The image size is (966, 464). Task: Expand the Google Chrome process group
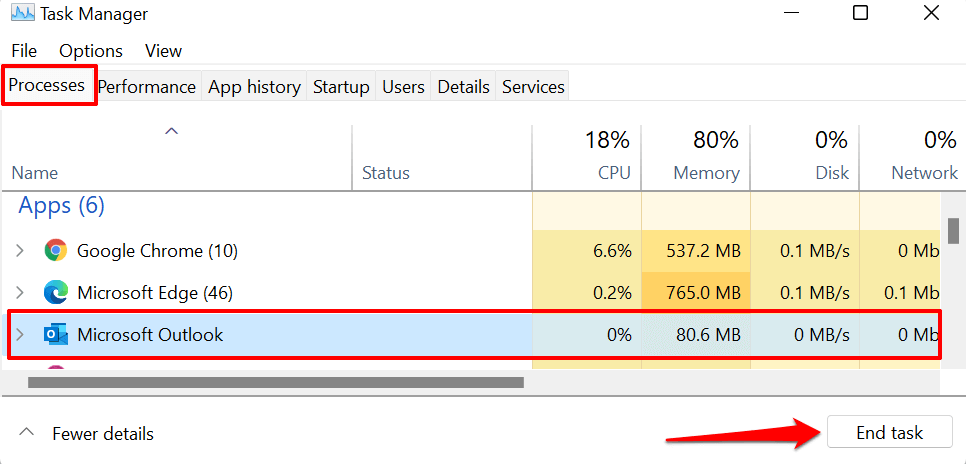click(20, 250)
